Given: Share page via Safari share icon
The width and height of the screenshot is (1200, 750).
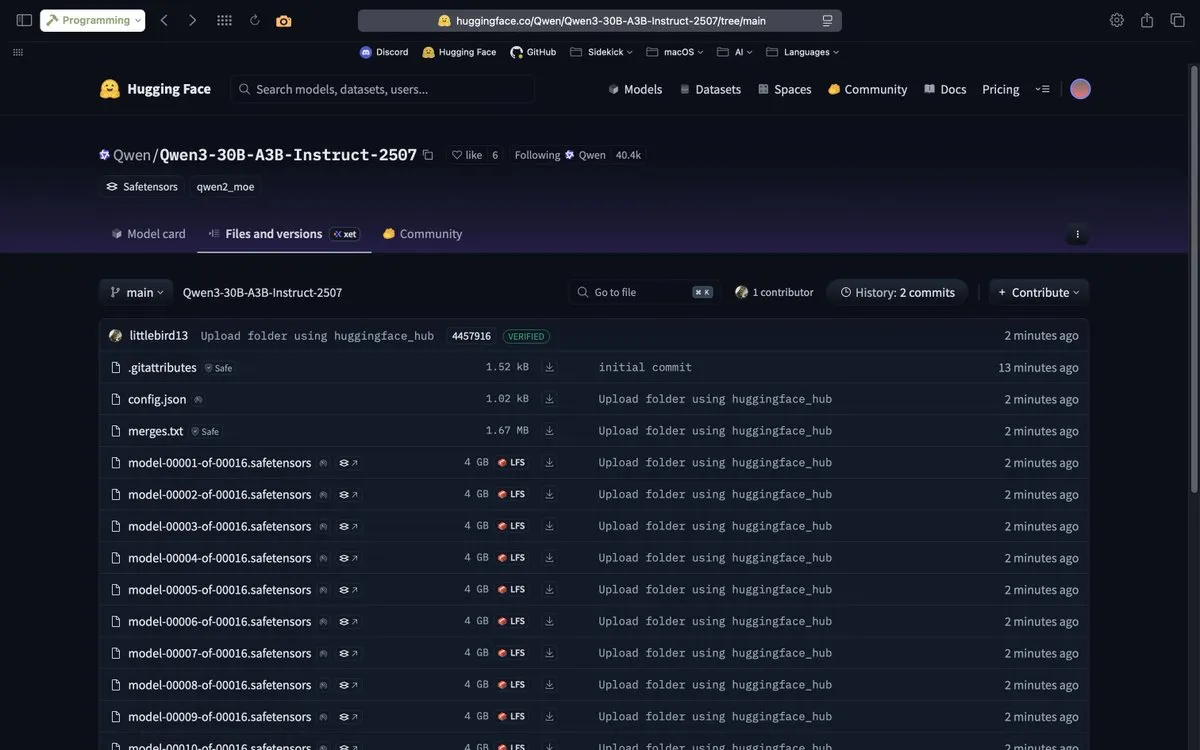Looking at the screenshot, I should 1147,20.
